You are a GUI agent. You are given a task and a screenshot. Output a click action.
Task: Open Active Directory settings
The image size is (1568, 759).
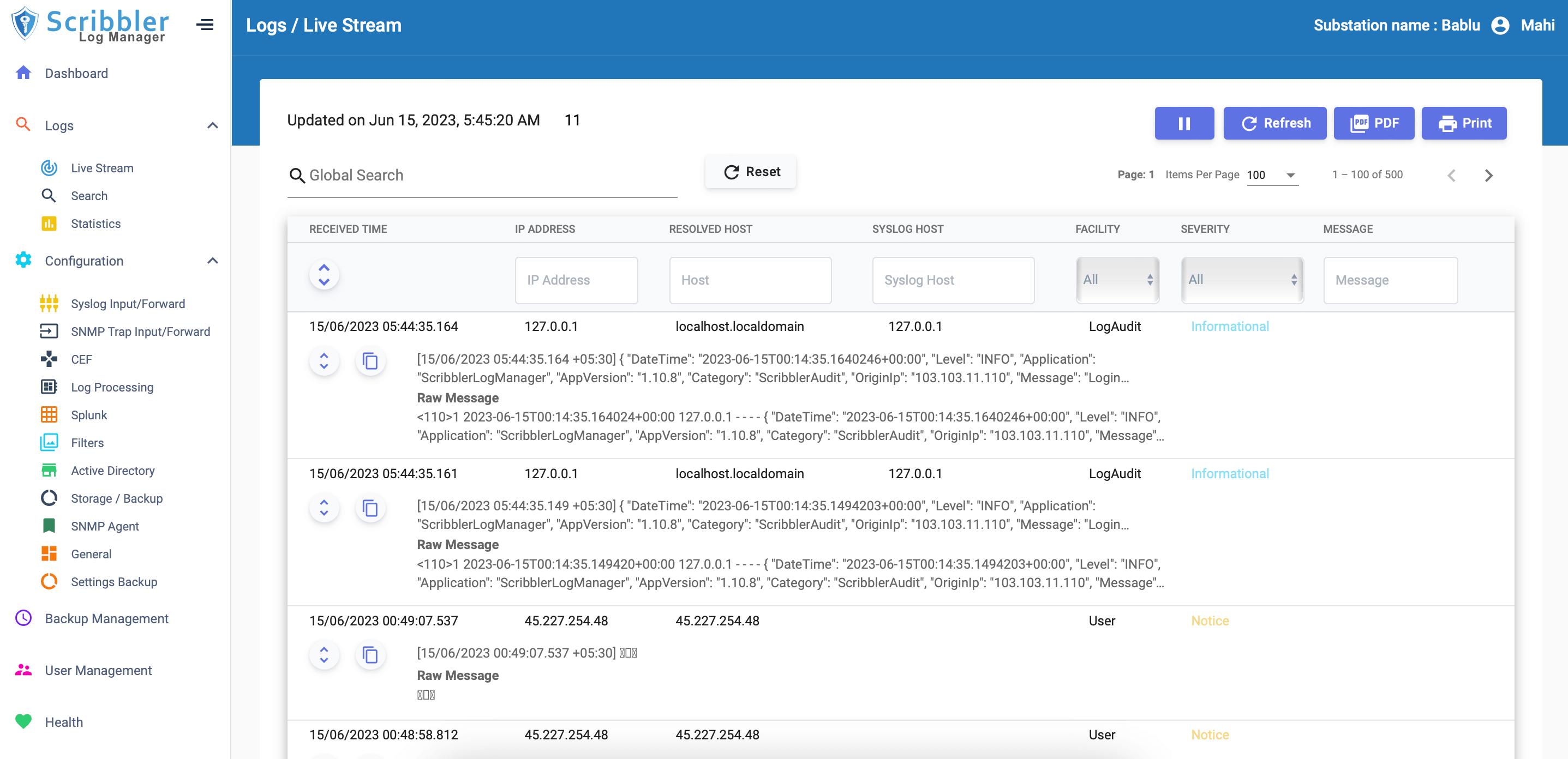[112, 470]
